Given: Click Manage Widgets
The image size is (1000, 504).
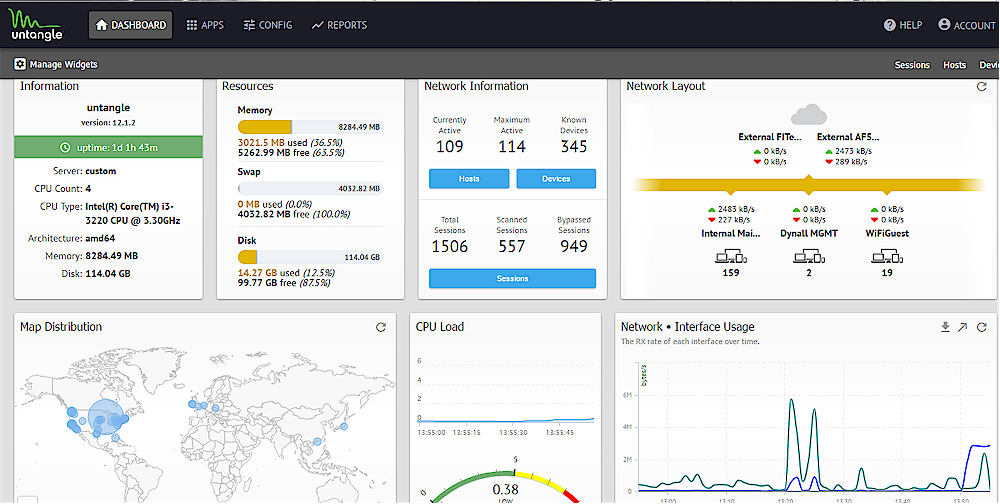Looking at the screenshot, I should point(56,64).
